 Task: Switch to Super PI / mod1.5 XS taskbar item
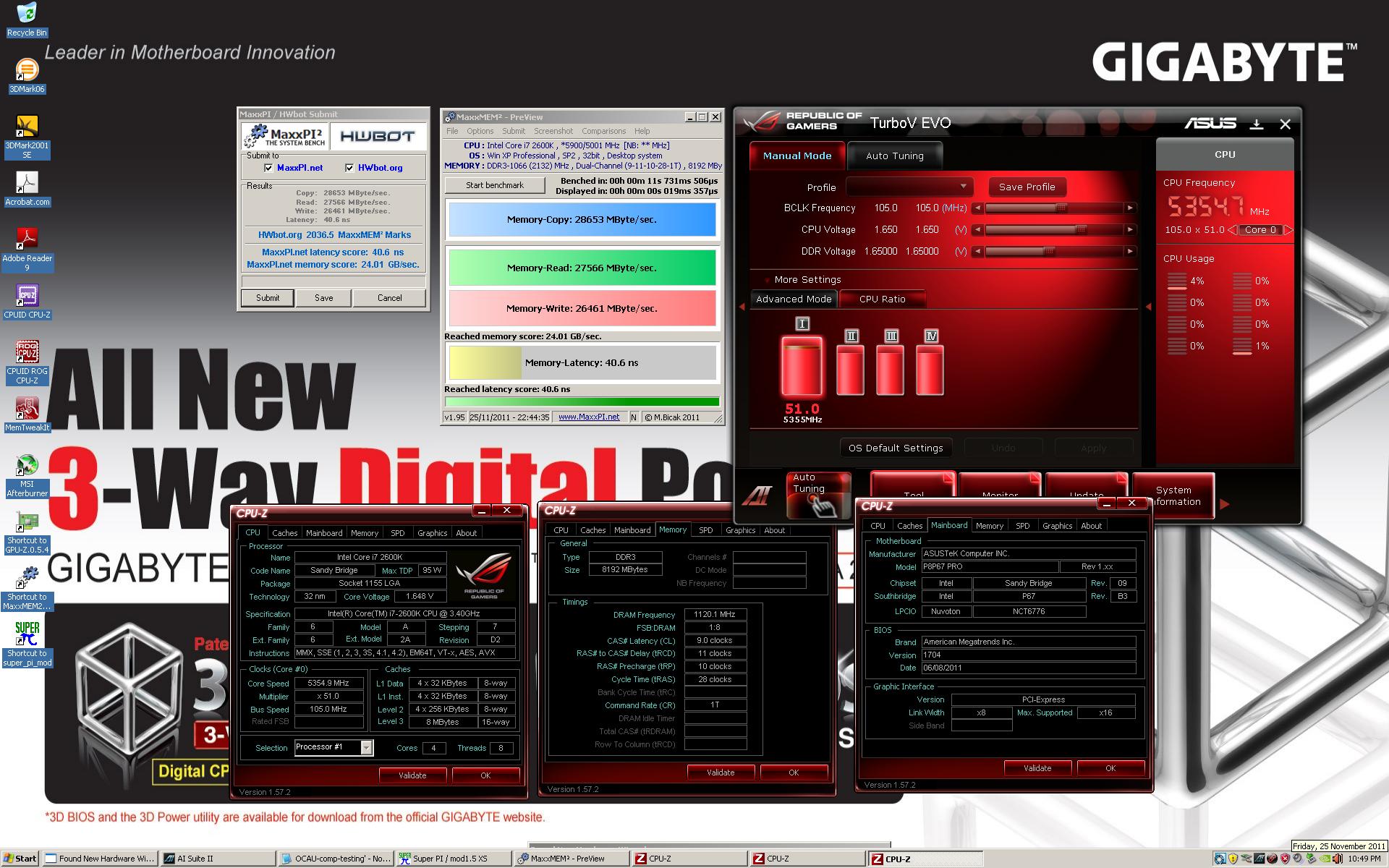coord(453,859)
